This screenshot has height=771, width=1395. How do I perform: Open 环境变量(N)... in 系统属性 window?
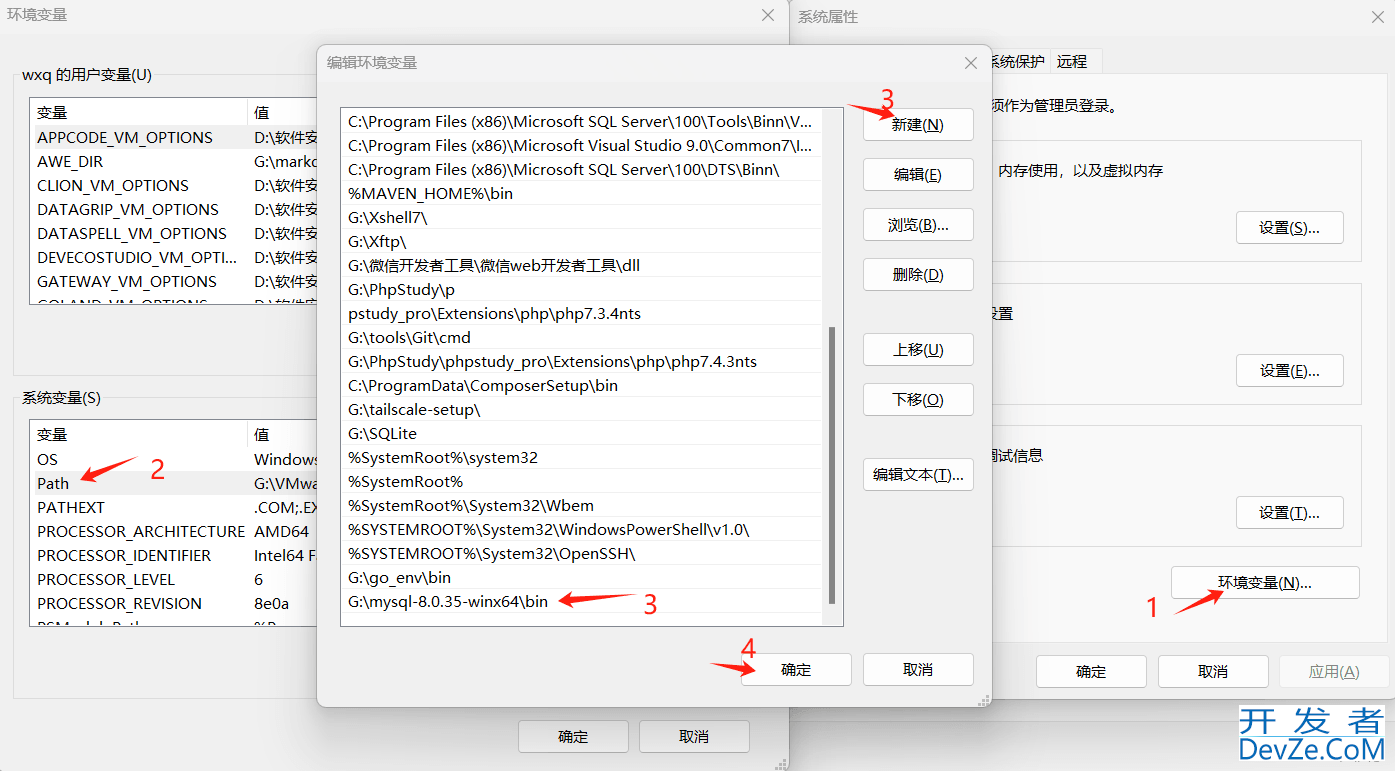(x=1265, y=583)
